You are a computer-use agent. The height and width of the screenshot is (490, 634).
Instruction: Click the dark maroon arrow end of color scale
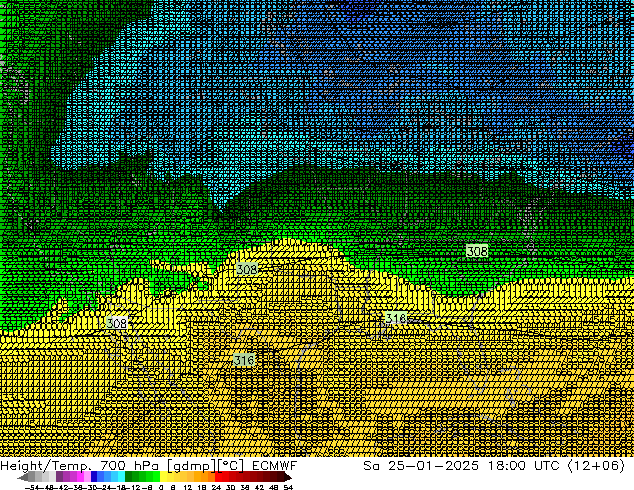point(287,477)
